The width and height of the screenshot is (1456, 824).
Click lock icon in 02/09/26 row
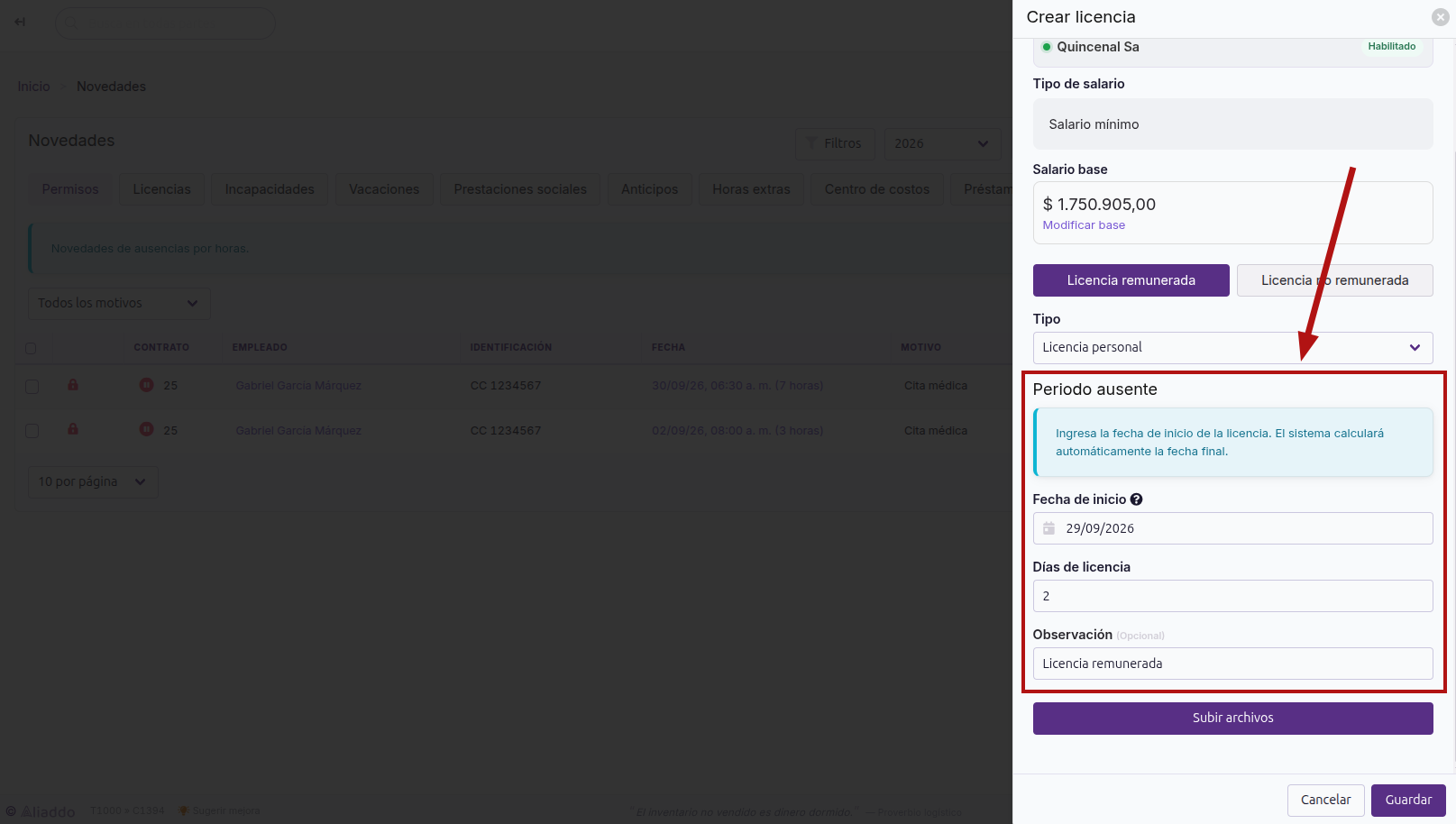(73, 429)
